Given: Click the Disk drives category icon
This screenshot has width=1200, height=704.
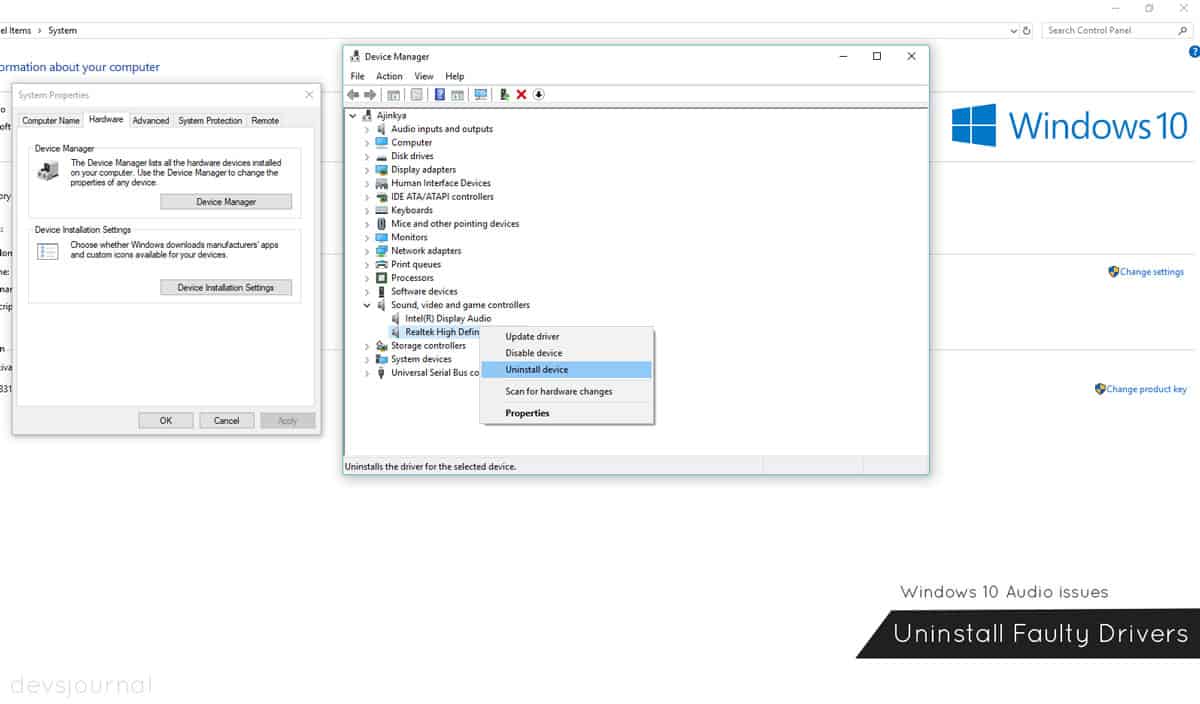Looking at the screenshot, I should point(381,156).
